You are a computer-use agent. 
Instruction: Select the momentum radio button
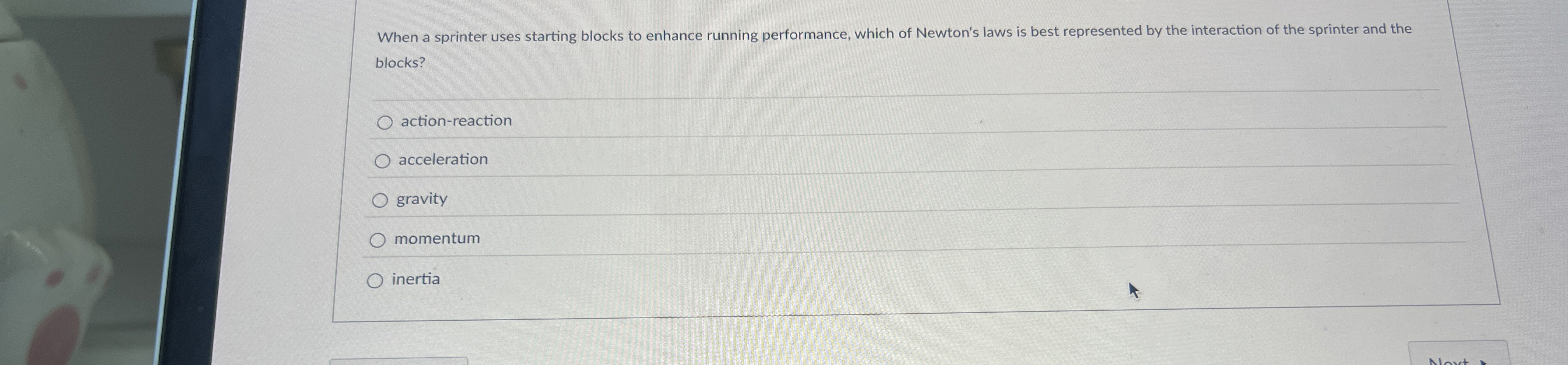[377, 239]
